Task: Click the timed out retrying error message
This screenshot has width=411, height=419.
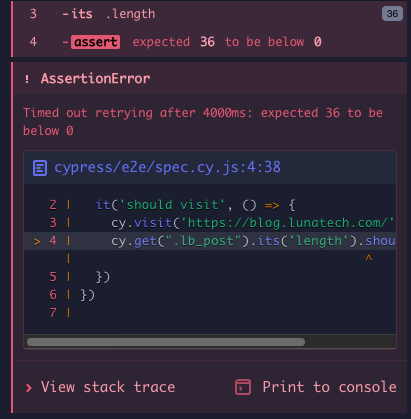Action: [x=203, y=122]
